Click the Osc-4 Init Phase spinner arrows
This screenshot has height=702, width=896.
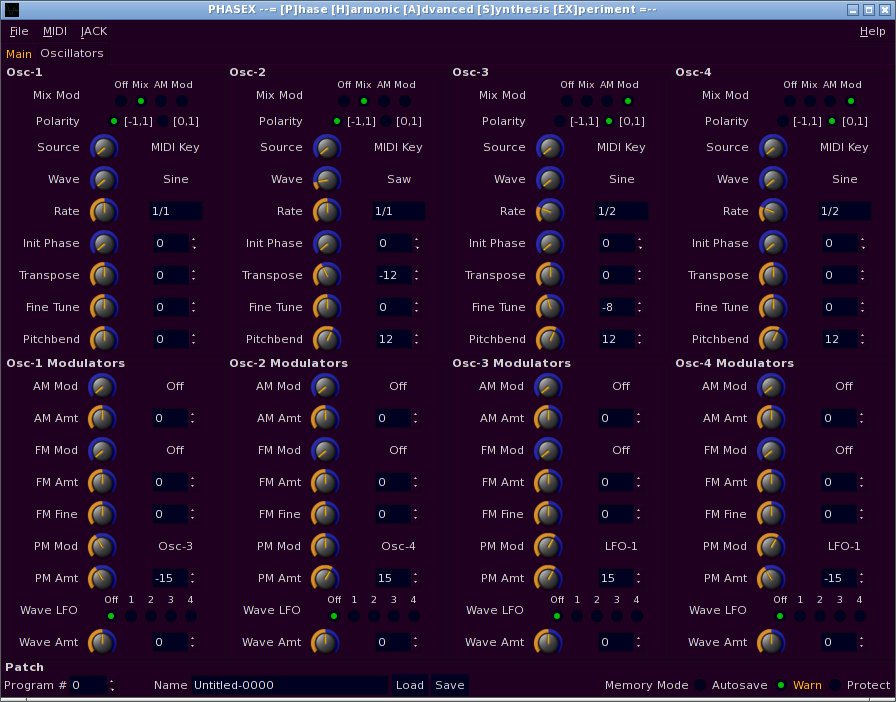pos(862,244)
